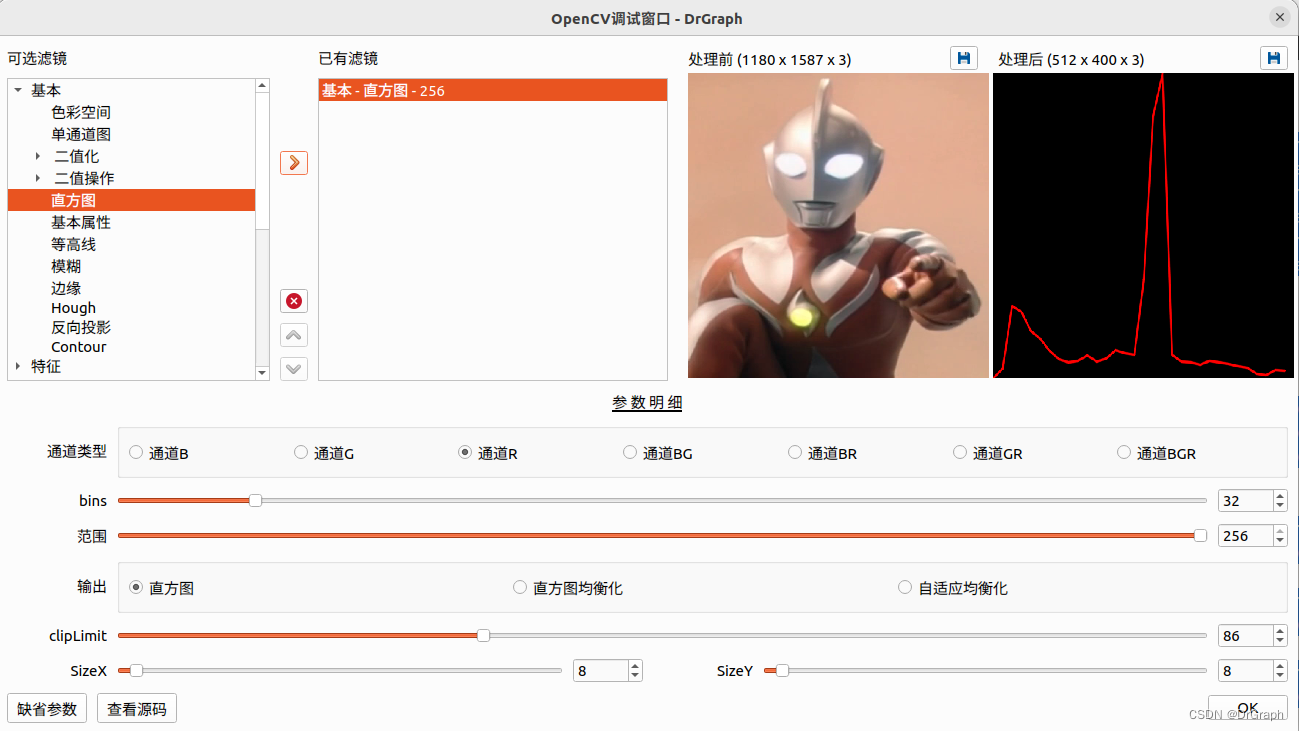This screenshot has width=1299, height=731.
Task: Select 单通道图 in the filter tree
Action: (81, 134)
